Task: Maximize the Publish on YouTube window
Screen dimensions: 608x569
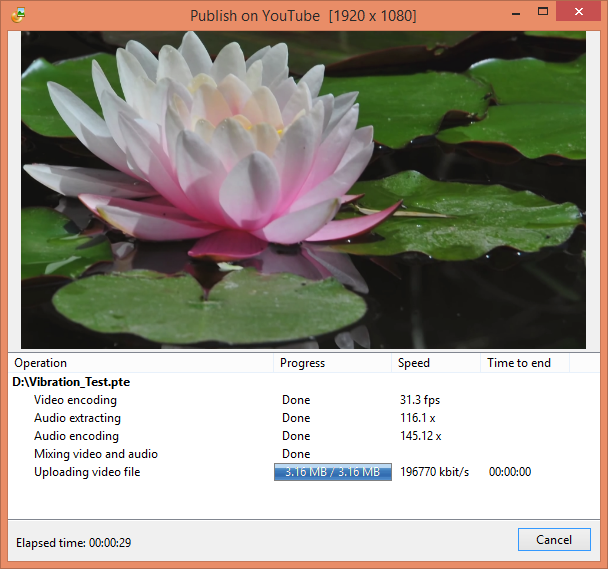Action: [543, 13]
